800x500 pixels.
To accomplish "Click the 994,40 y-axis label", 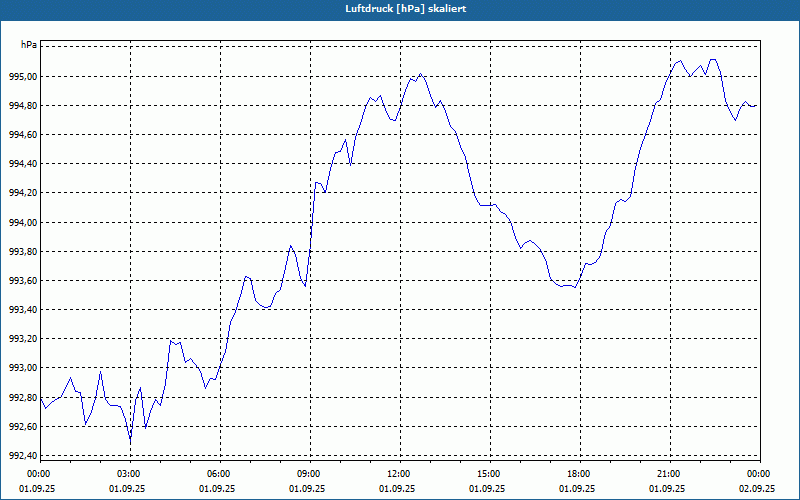I will (23, 164).
